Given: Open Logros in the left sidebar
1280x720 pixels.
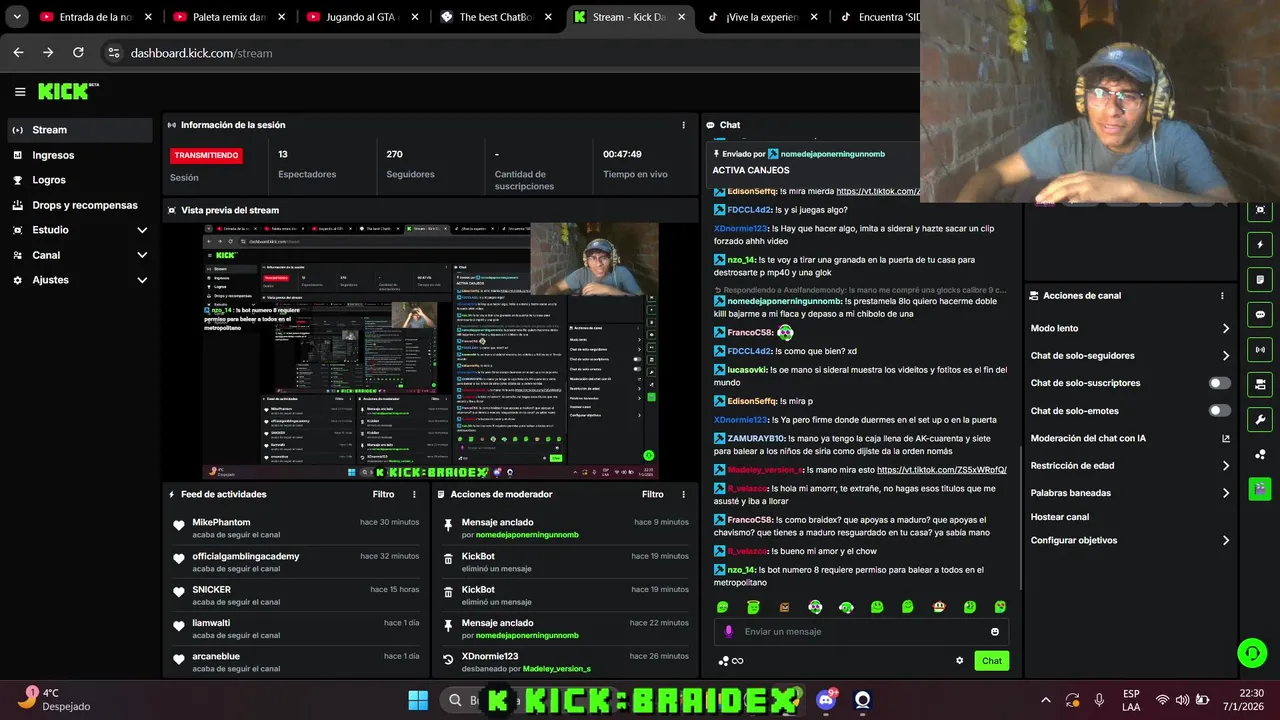Looking at the screenshot, I should pos(78,180).
